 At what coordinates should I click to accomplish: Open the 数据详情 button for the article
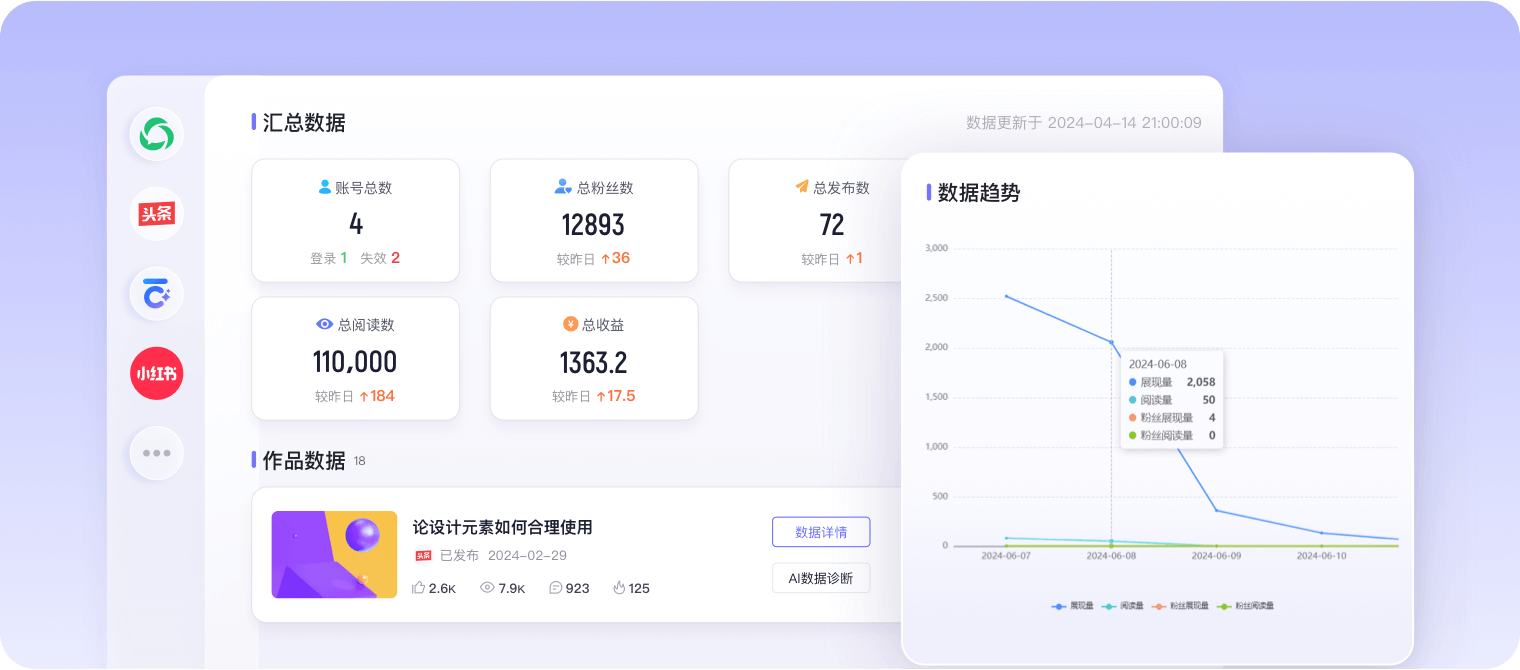coord(820,532)
